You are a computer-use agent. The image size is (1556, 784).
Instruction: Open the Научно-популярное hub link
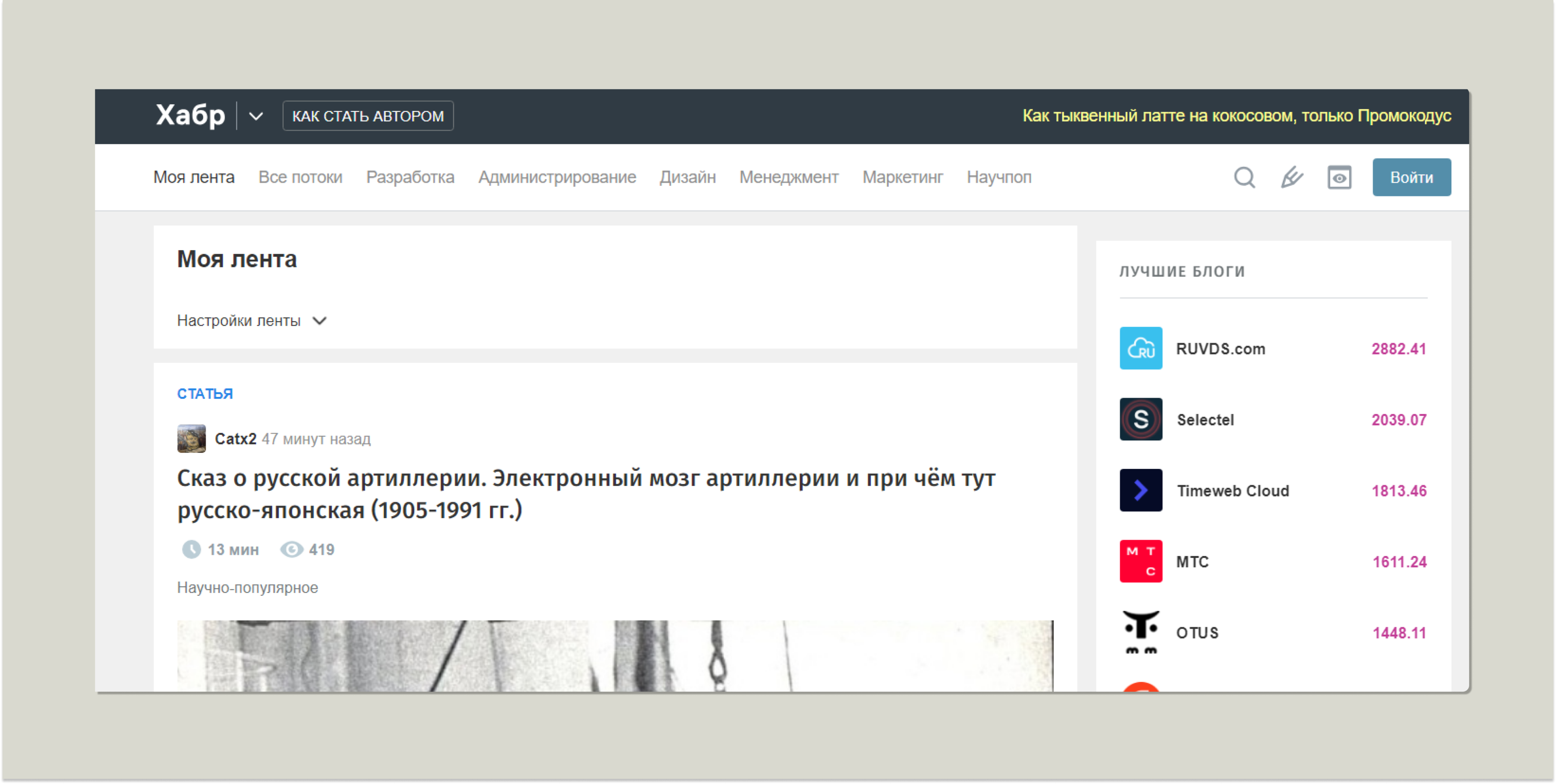[247, 587]
